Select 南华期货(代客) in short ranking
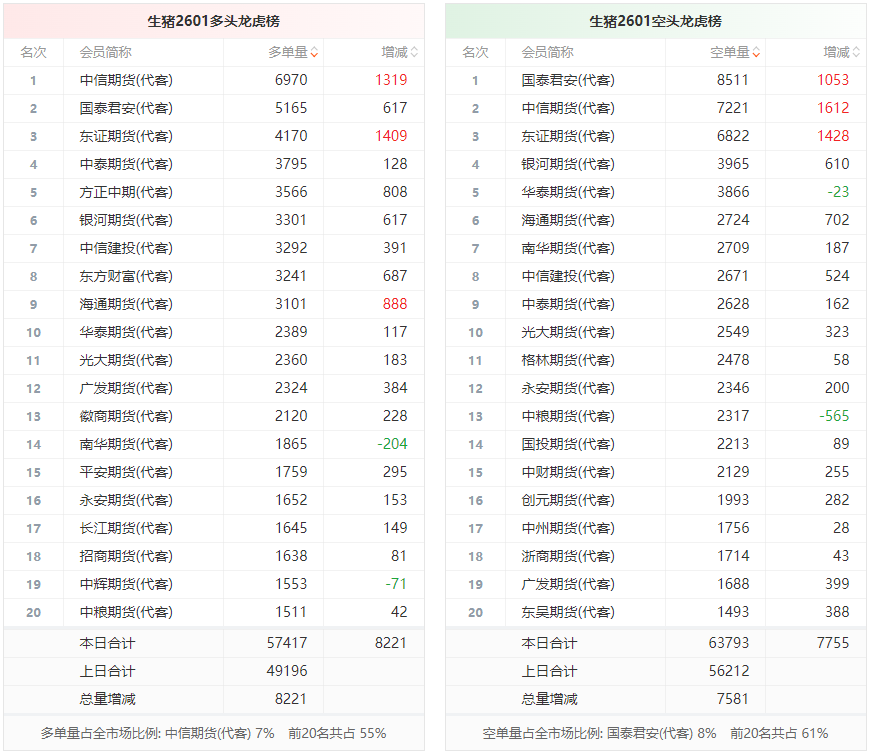The width and height of the screenshot is (870, 755). [x=568, y=249]
